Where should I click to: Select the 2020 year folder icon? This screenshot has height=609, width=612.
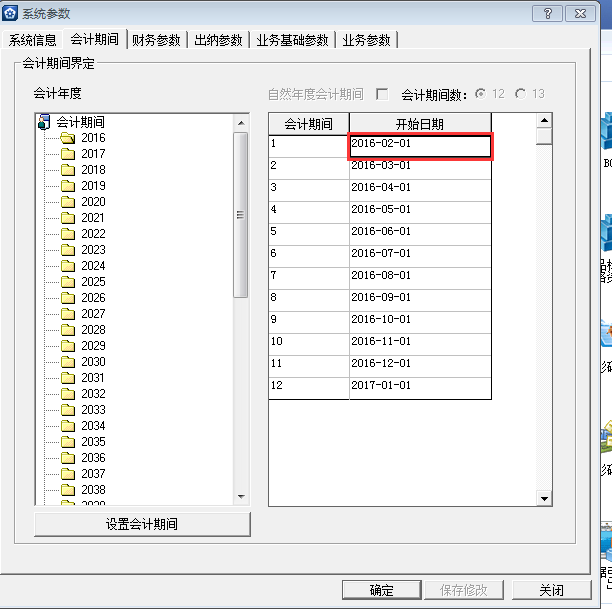point(67,202)
